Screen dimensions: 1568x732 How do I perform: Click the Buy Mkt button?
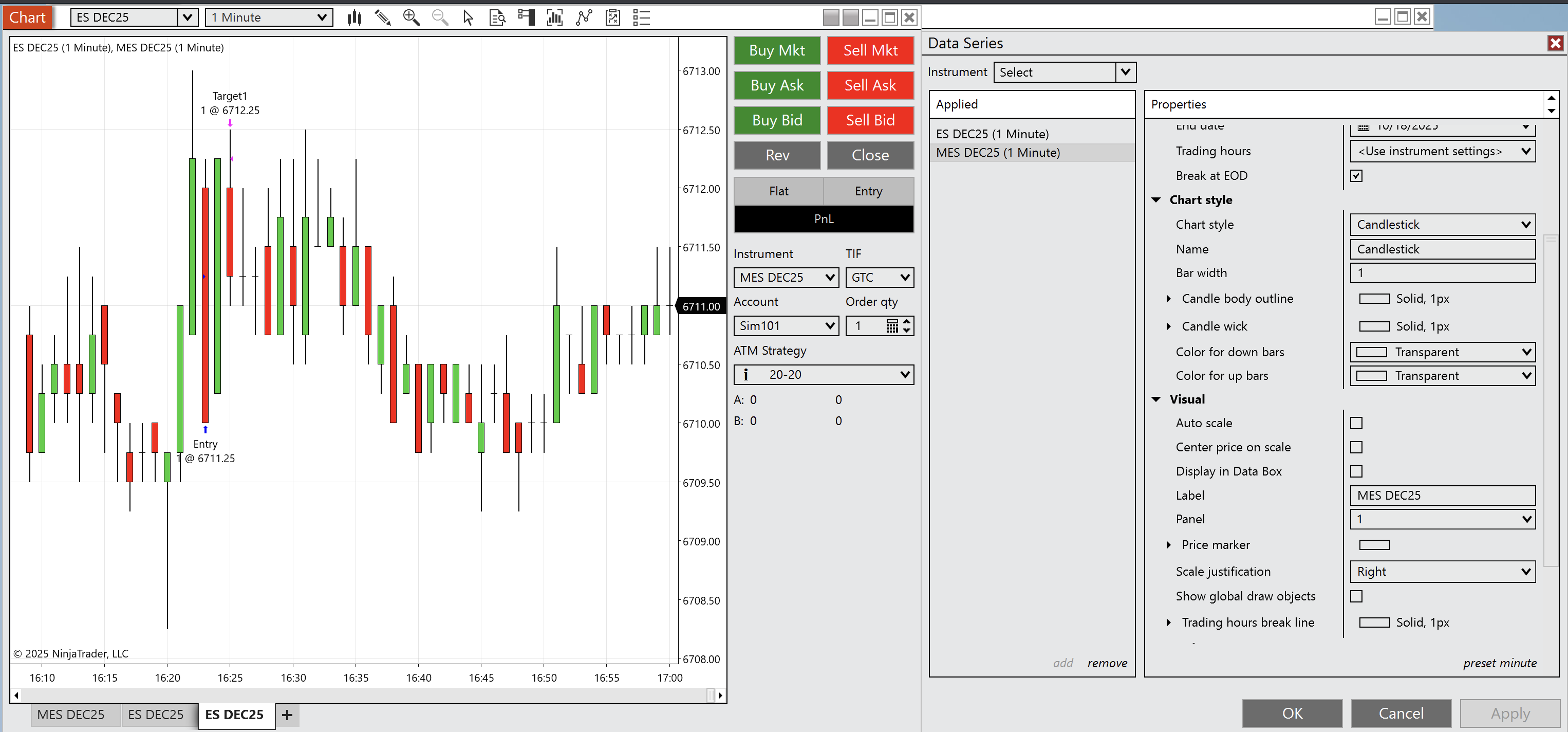pyautogui.click(x=777, y=50)
